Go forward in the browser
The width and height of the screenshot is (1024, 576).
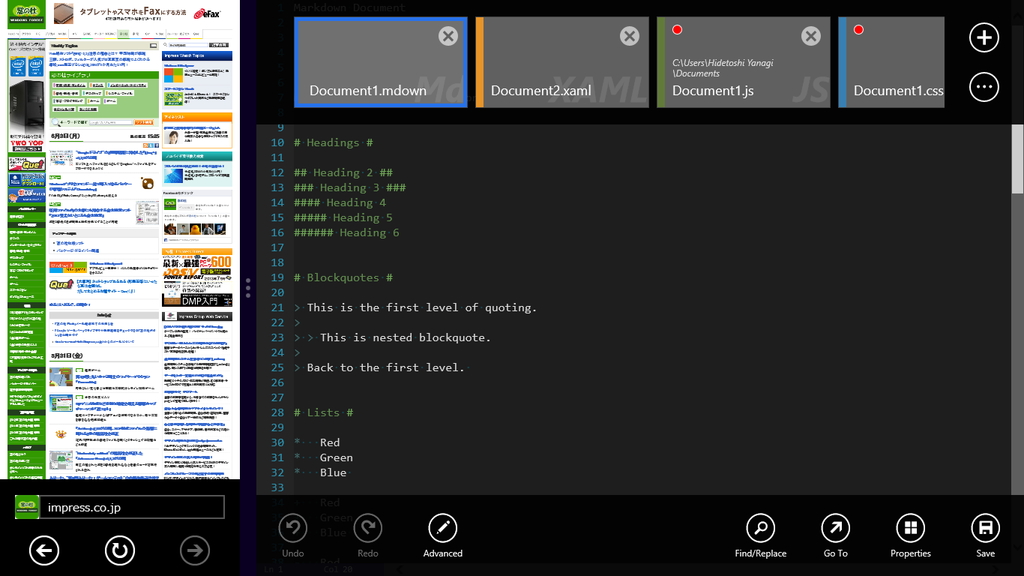(x=195, y=551)
